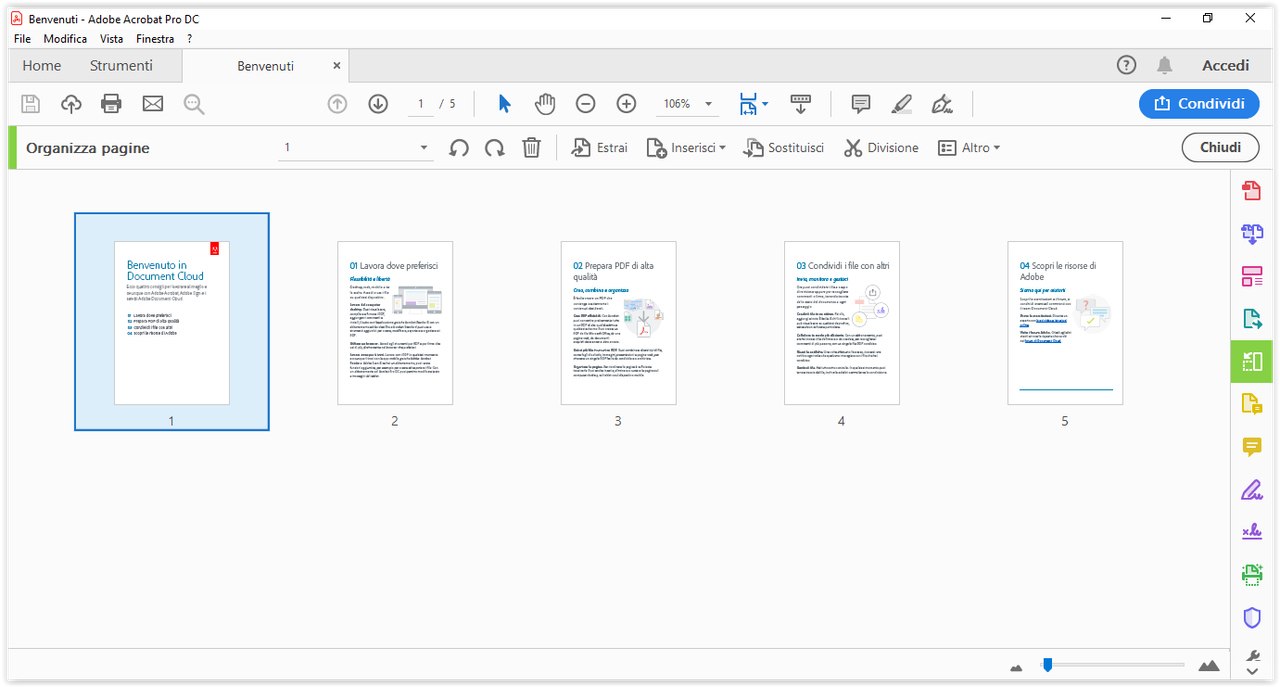Open Combine Files tool in sidebar
Screen dimensions: 1280x687
click(1252, 234)
